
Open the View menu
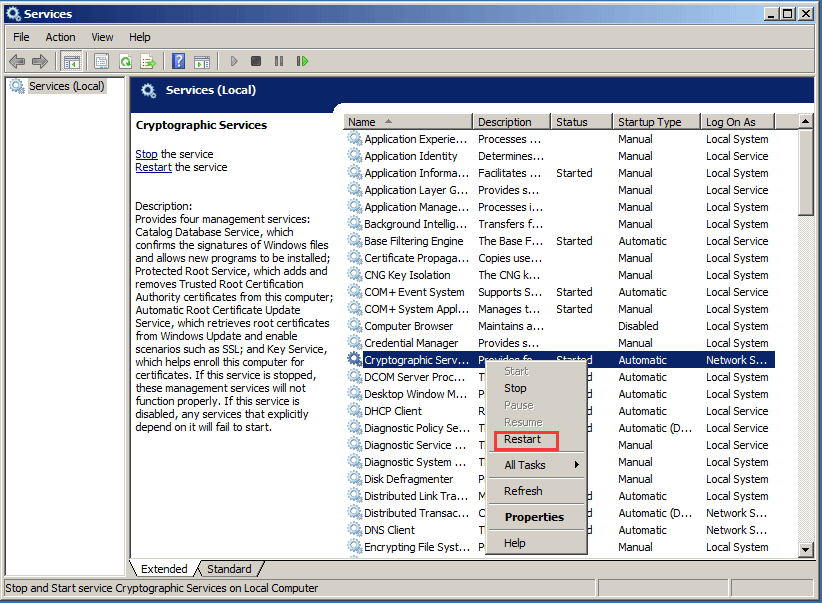click(x=102, y=37)
